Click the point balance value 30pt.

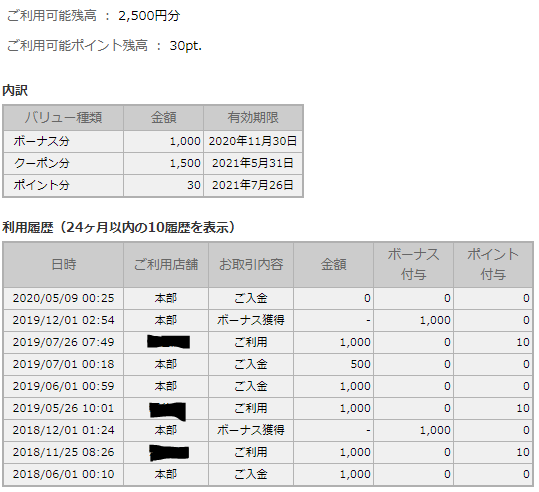coord(185,45)
